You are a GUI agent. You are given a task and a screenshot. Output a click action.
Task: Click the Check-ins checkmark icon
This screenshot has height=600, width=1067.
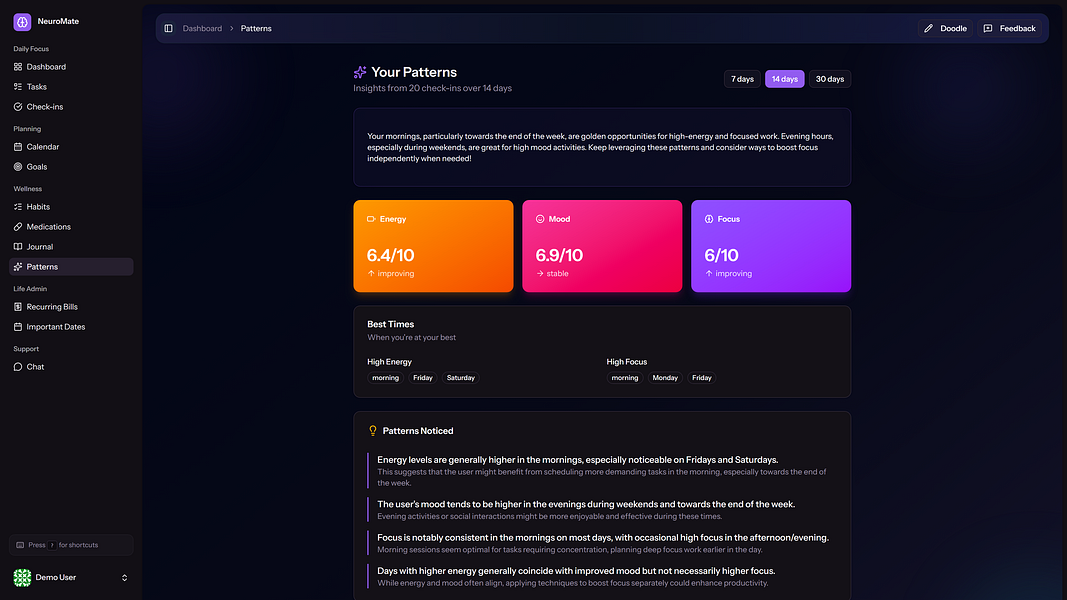pos(18,107)
